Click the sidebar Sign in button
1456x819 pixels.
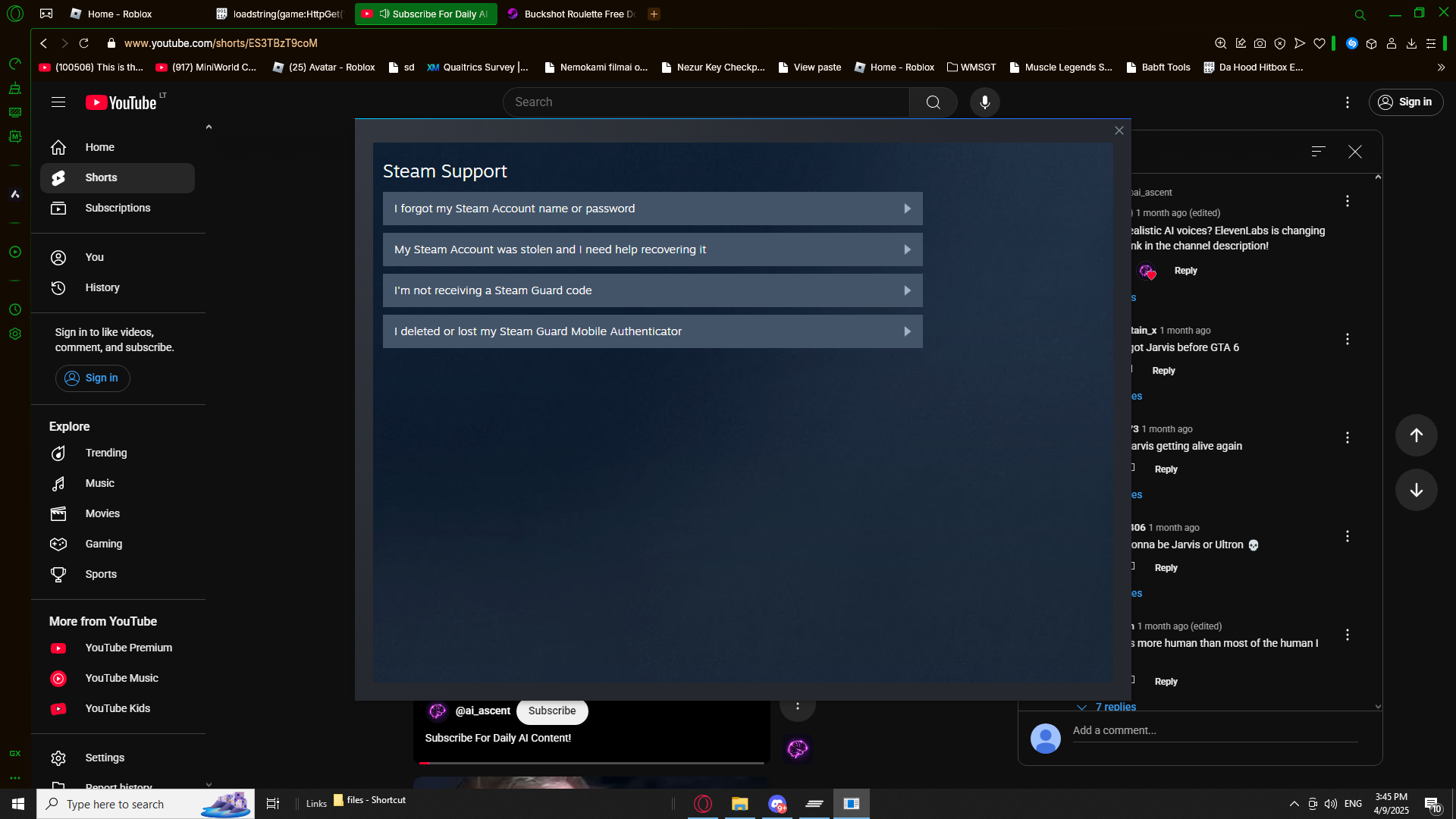(x=93, y=378)
